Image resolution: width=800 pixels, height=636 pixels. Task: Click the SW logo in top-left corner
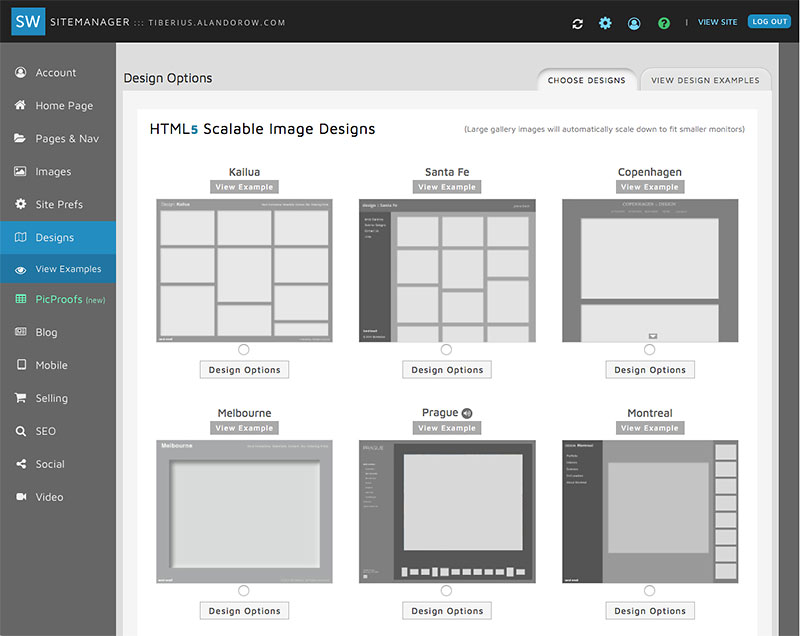tap(28, 21)
